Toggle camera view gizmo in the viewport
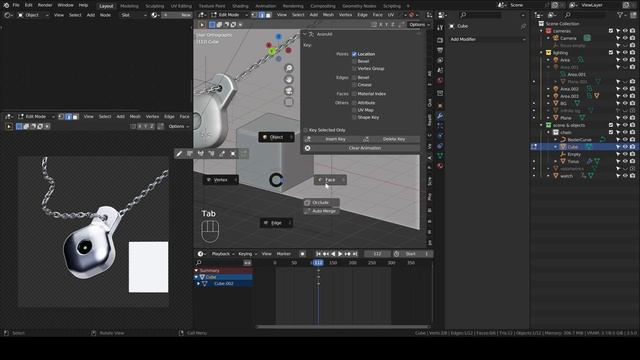 tap(289, 91)
